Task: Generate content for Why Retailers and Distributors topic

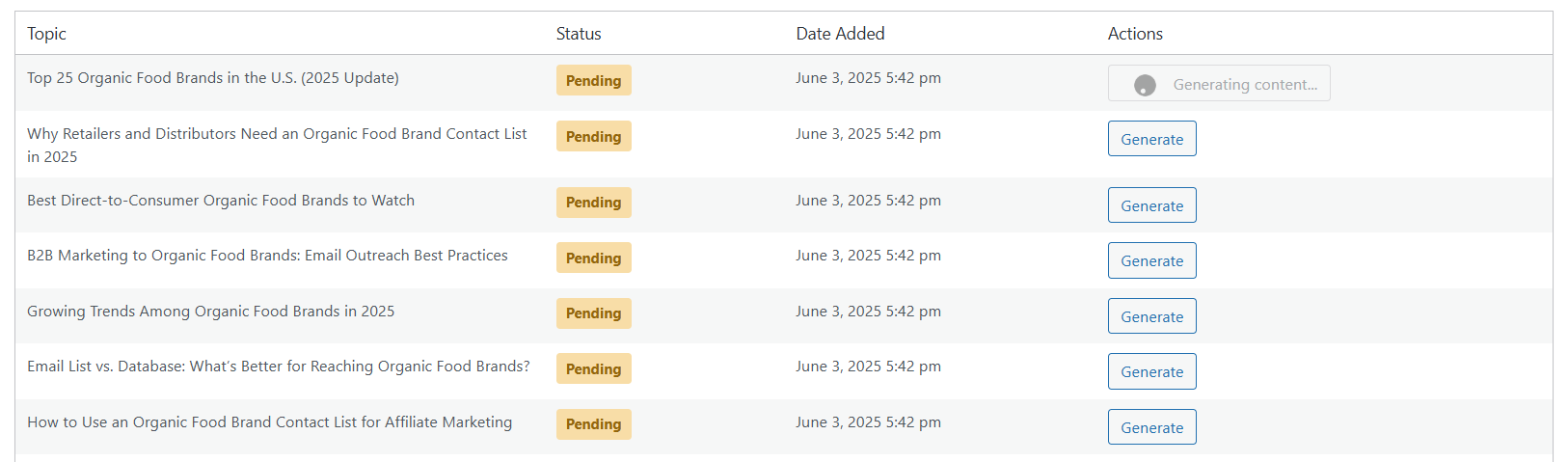Action: tap(1151, 139)
